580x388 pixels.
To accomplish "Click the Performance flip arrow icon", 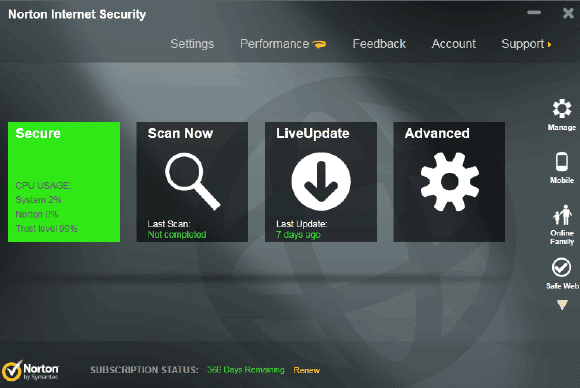I will pyautogui.click(x=319, y=44).
